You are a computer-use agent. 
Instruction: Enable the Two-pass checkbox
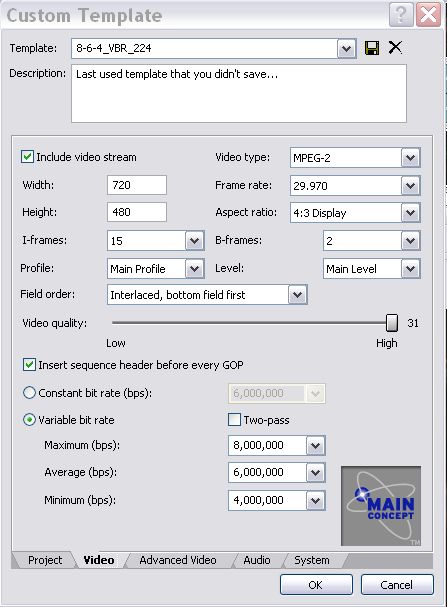[235, 420]
